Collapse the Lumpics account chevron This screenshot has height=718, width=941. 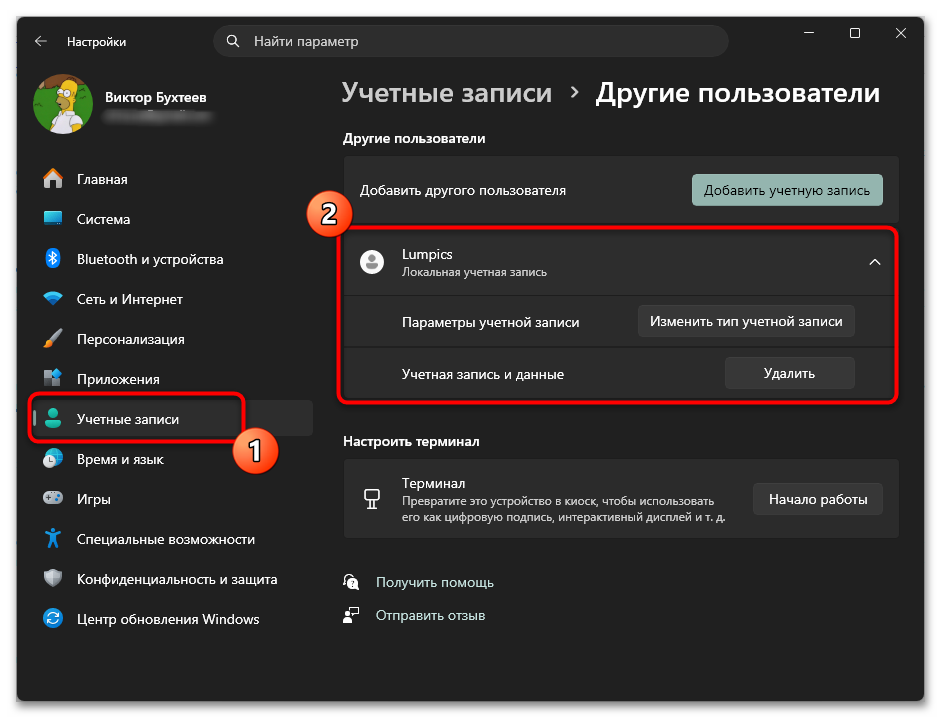click(x=874, y=262)
